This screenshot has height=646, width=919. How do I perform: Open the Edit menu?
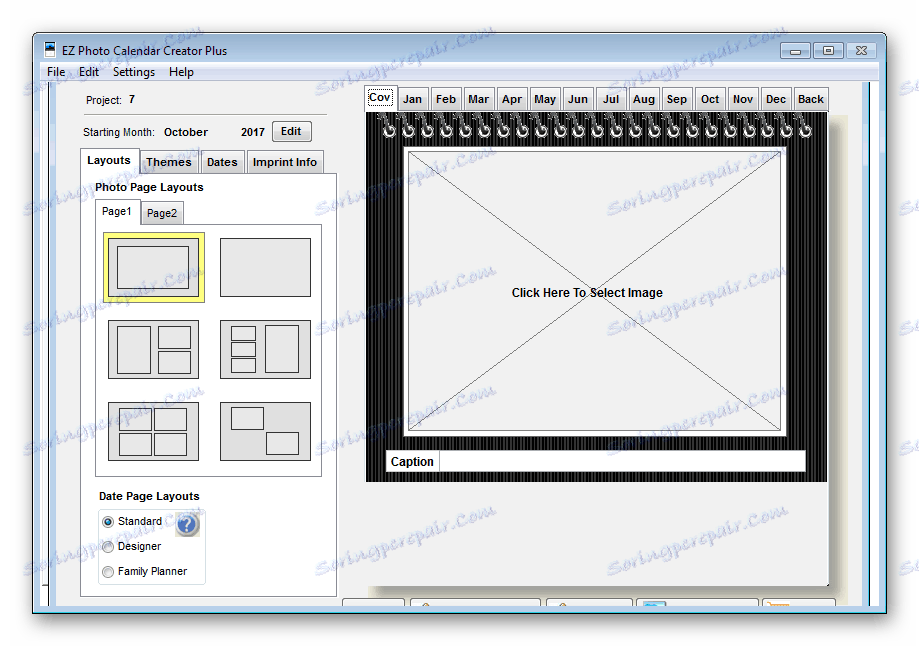(x=89, y=72)
